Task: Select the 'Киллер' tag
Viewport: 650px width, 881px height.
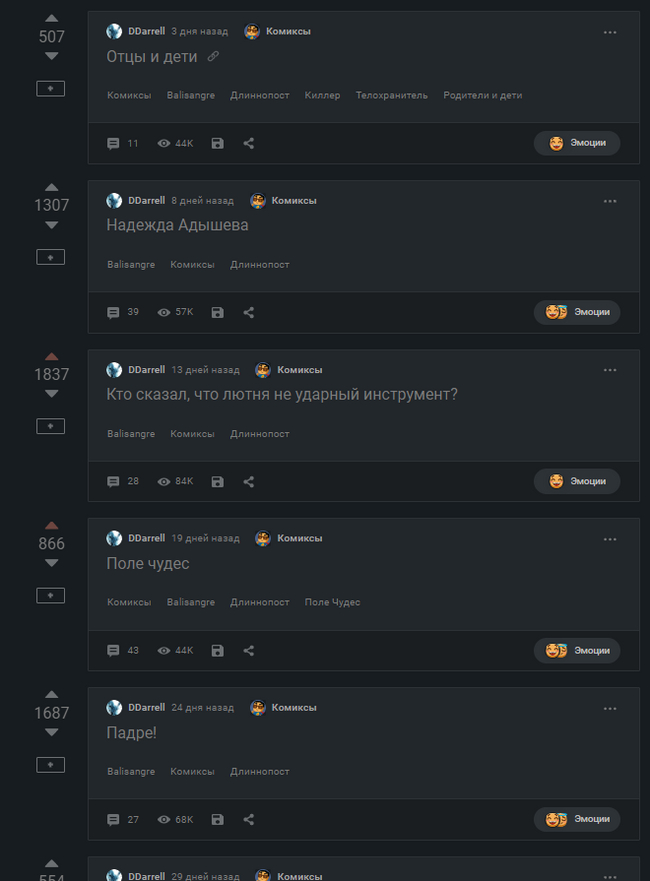Action: point(322,96)
